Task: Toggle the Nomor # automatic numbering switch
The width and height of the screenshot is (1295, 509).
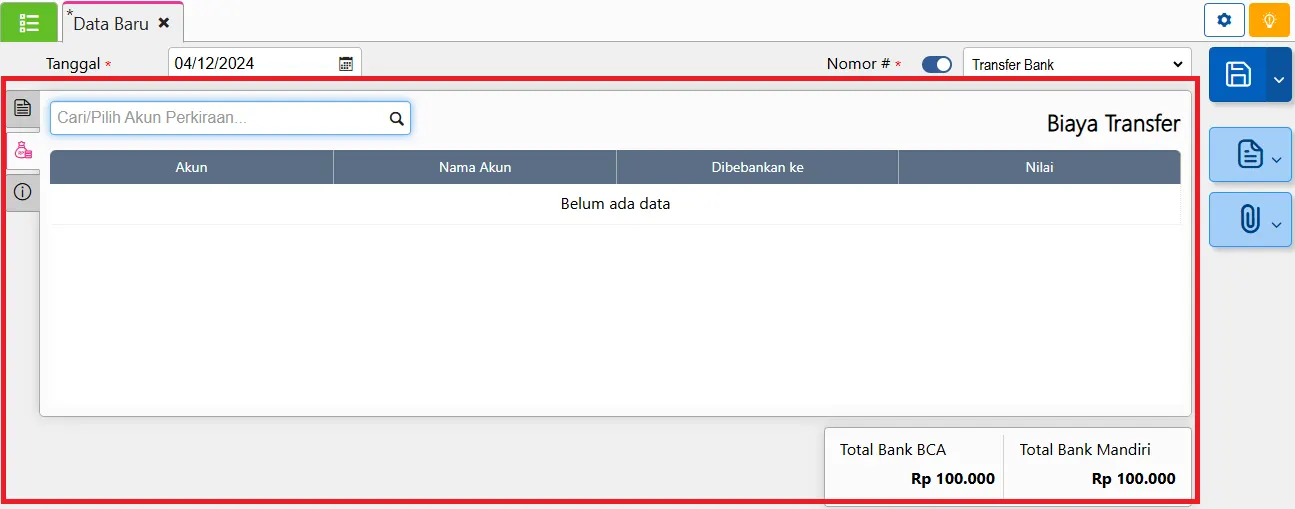Action: pos(937,64)
